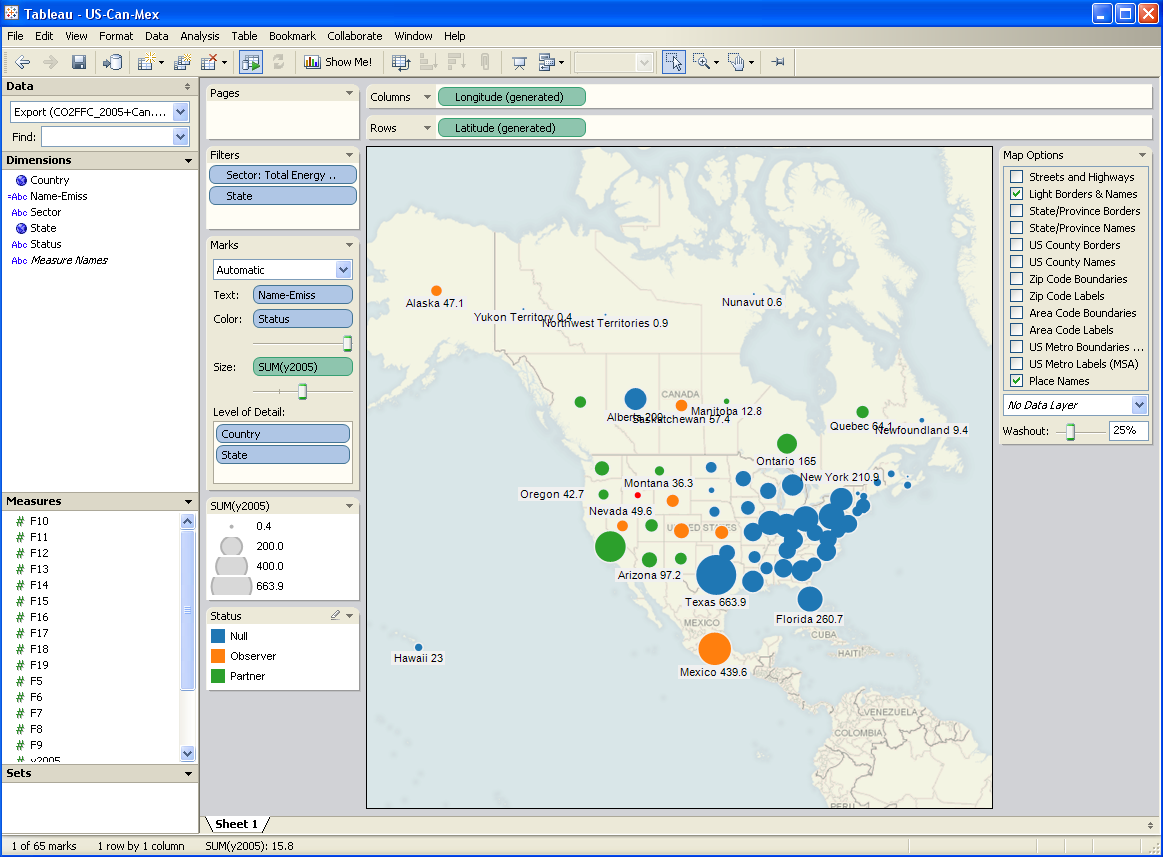Click the presentation mode icon

519,62
